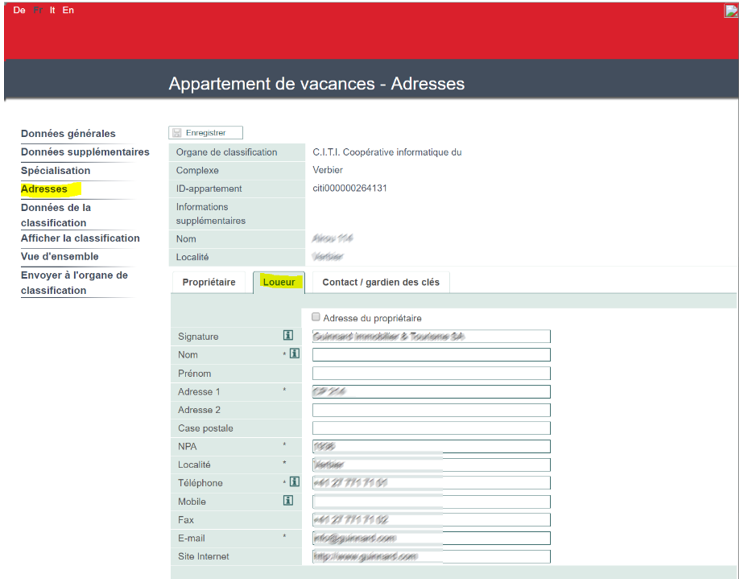Open the info icon next to Nom

click(295, 355)
